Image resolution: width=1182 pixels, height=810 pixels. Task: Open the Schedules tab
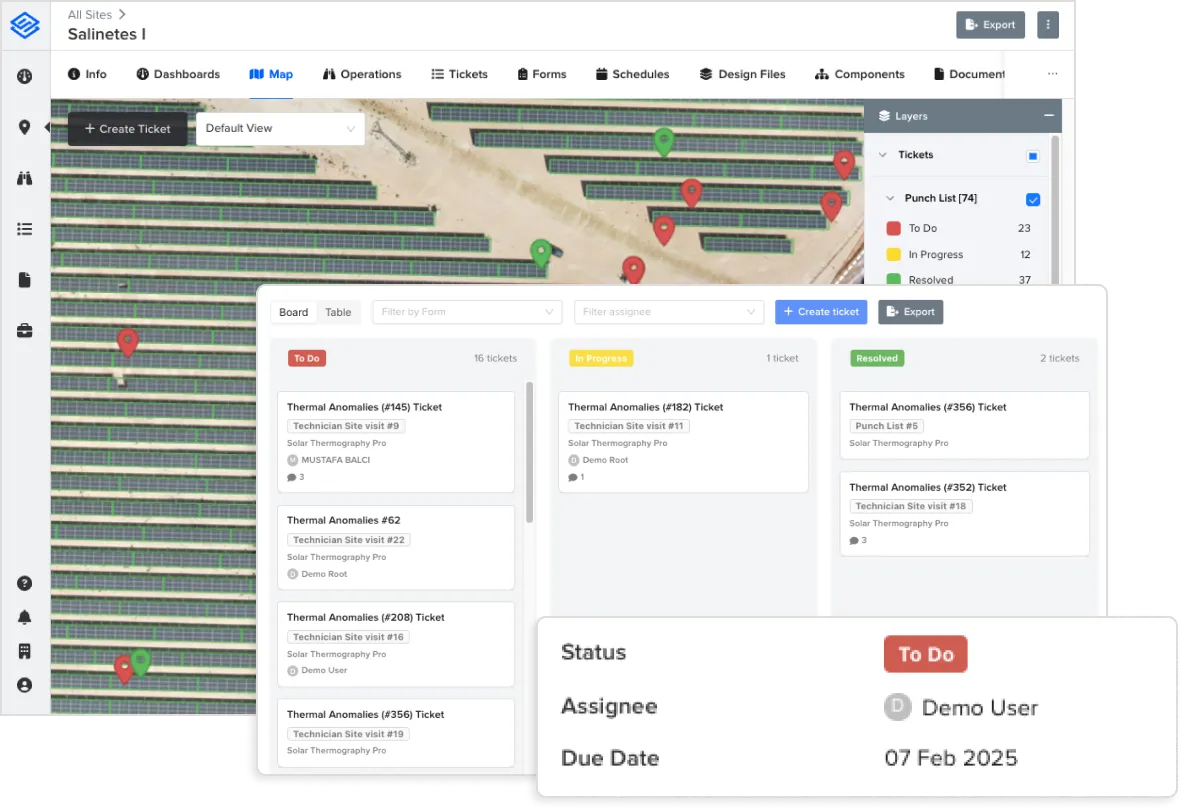tap(632, 74)
